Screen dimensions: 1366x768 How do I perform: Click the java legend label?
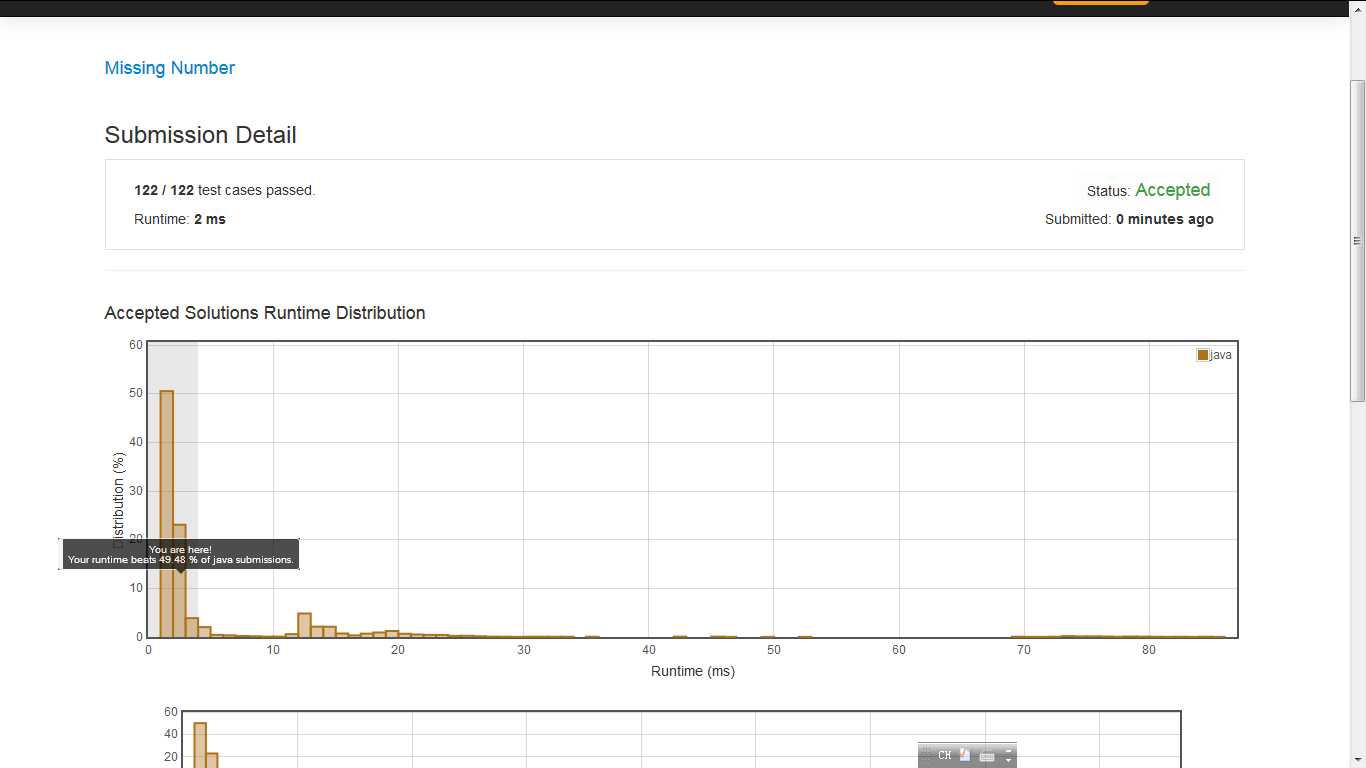(1221, 355)
